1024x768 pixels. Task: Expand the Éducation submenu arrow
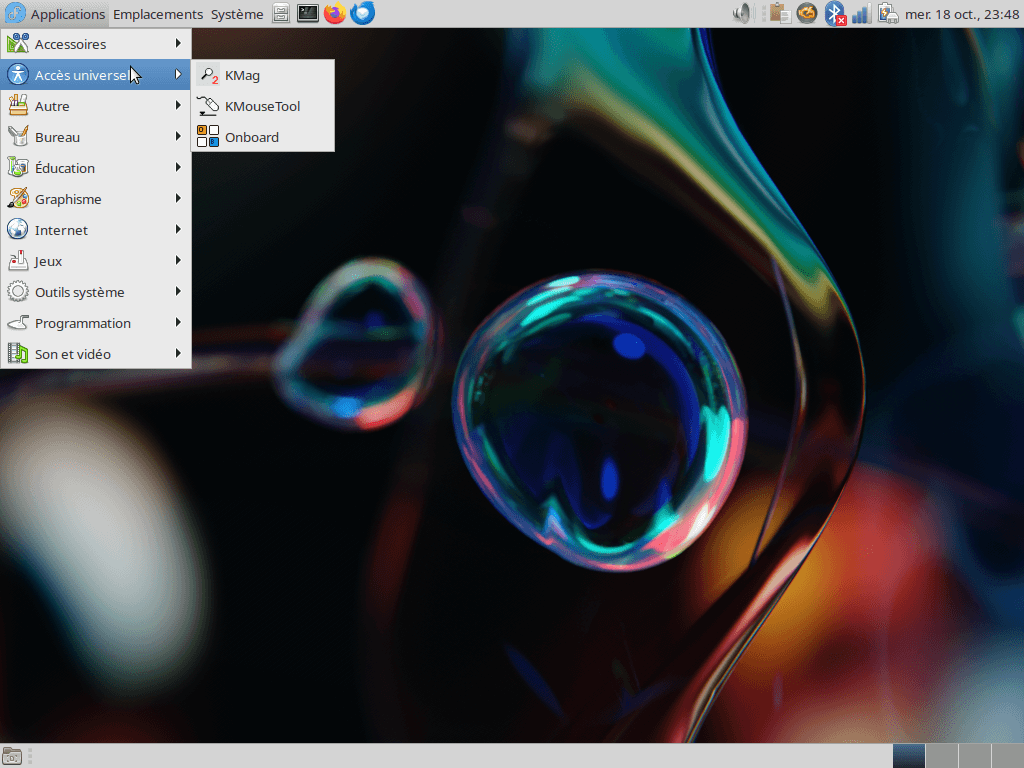click(178, 167)
